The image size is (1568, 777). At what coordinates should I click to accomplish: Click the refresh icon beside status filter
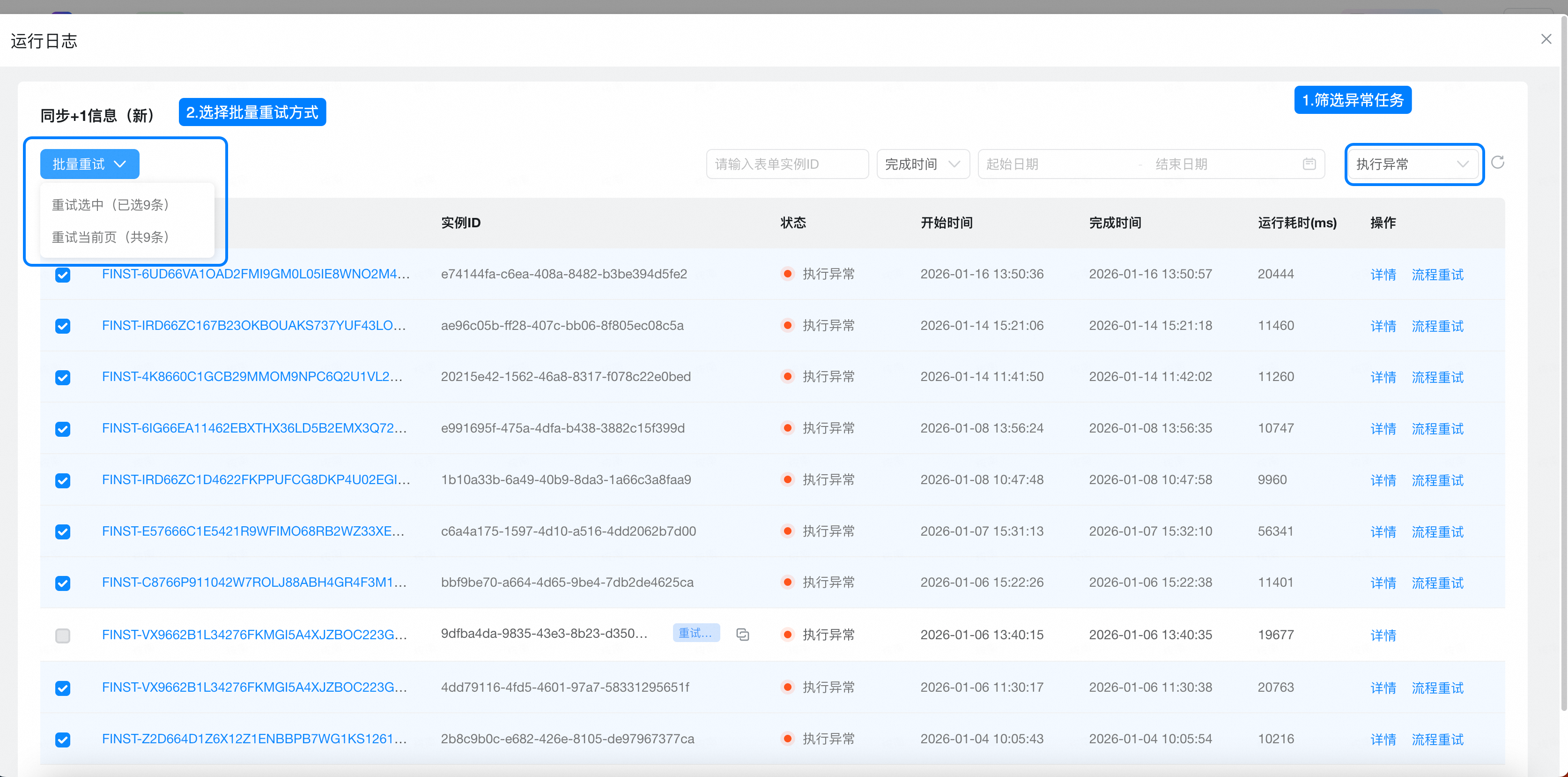tap(1497, 162)
